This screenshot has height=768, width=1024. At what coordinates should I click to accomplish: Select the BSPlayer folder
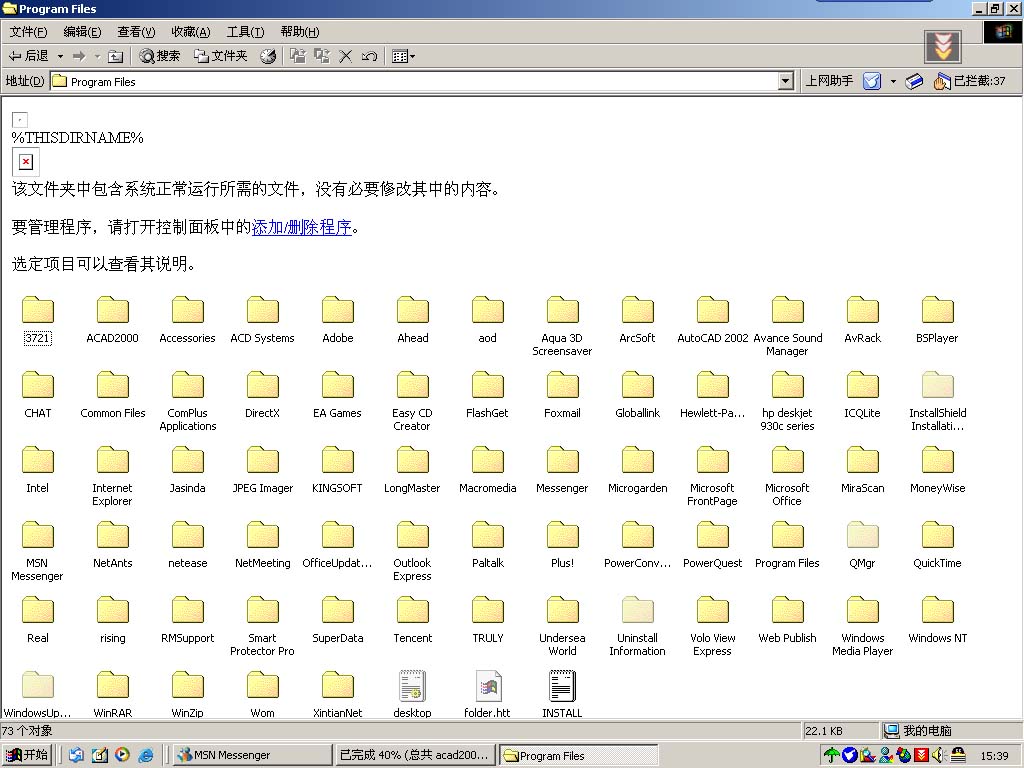pyautogui.click(x=937, y=320)
